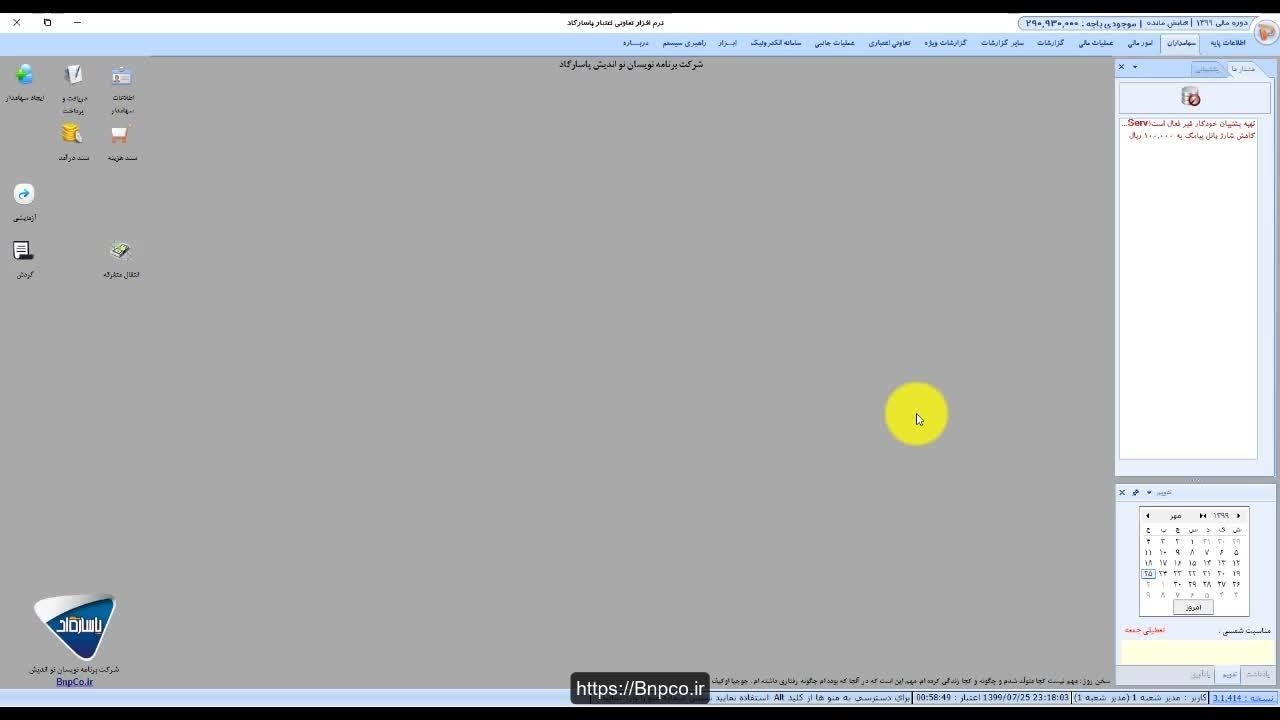Expand the calendar panel dropdown arrow
This screenshot has height=720, width=1280.
1148,492
